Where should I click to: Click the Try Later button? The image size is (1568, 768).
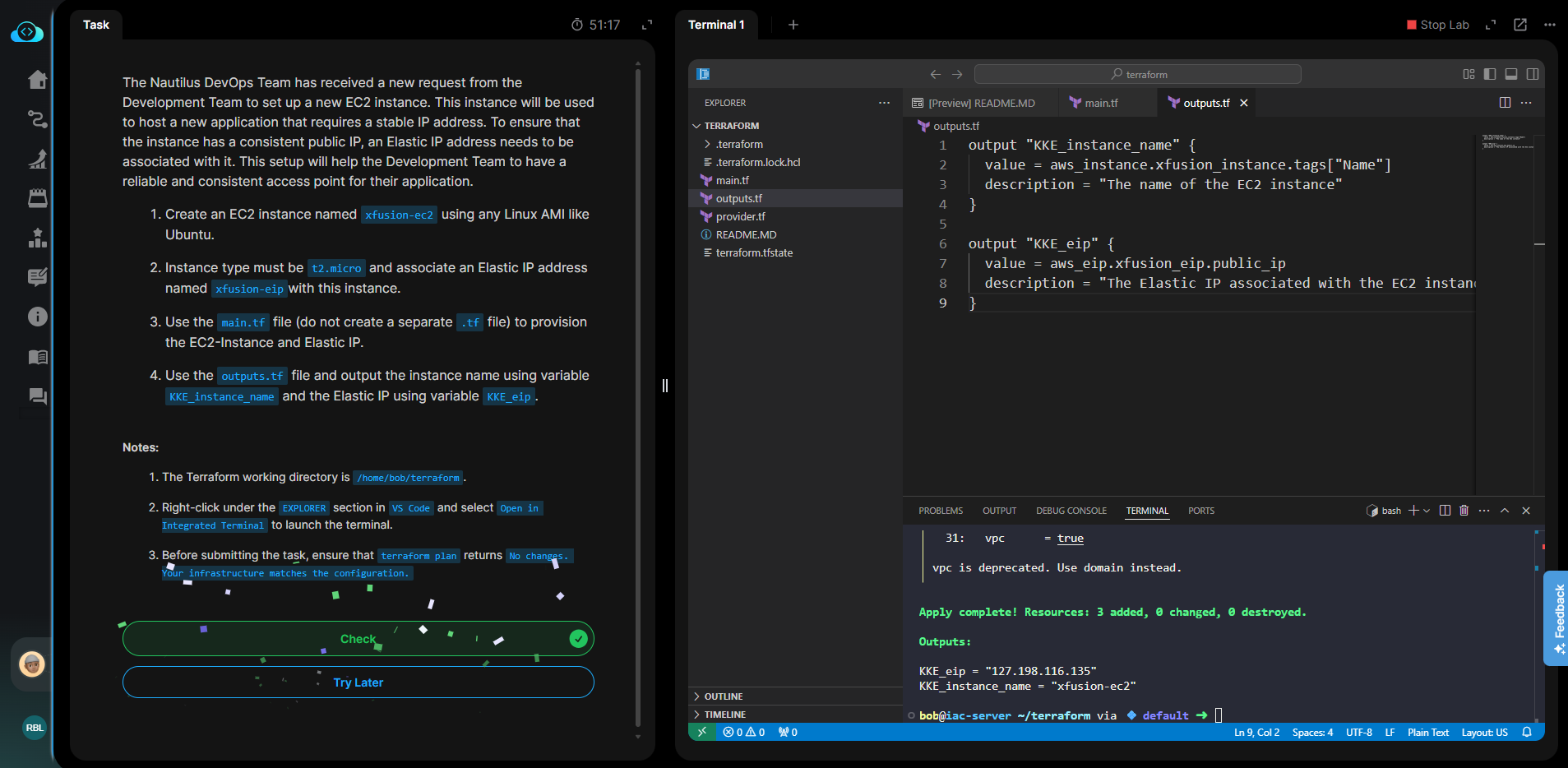tap(358, 682)
